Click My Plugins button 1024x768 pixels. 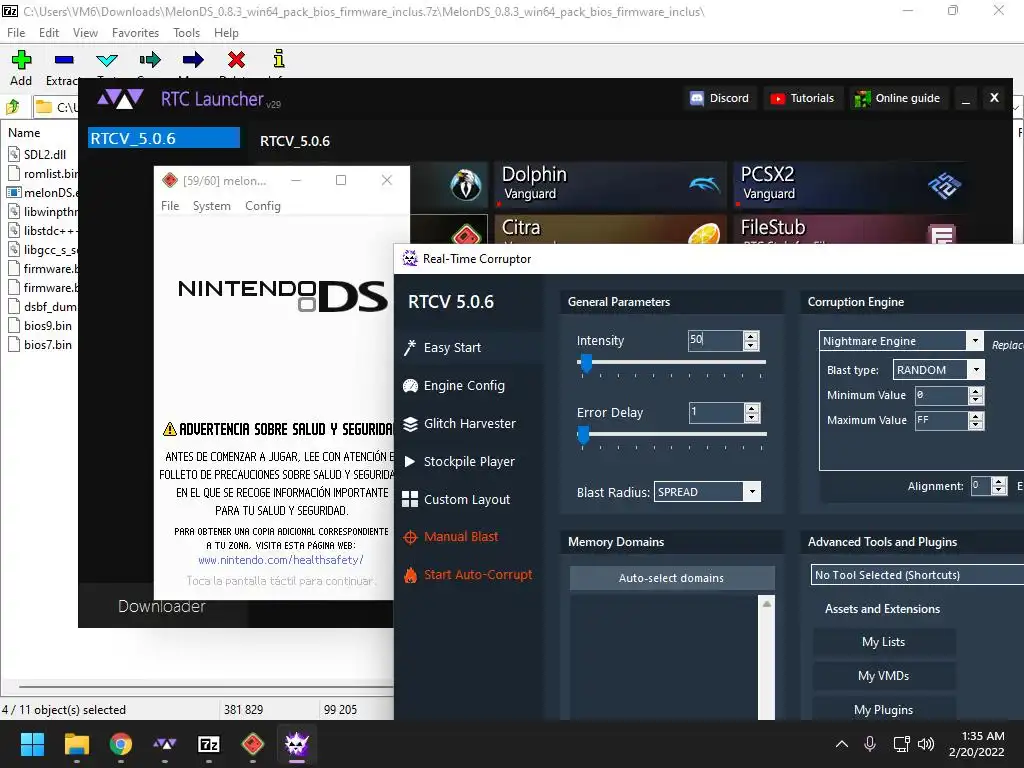coord(884,710)
